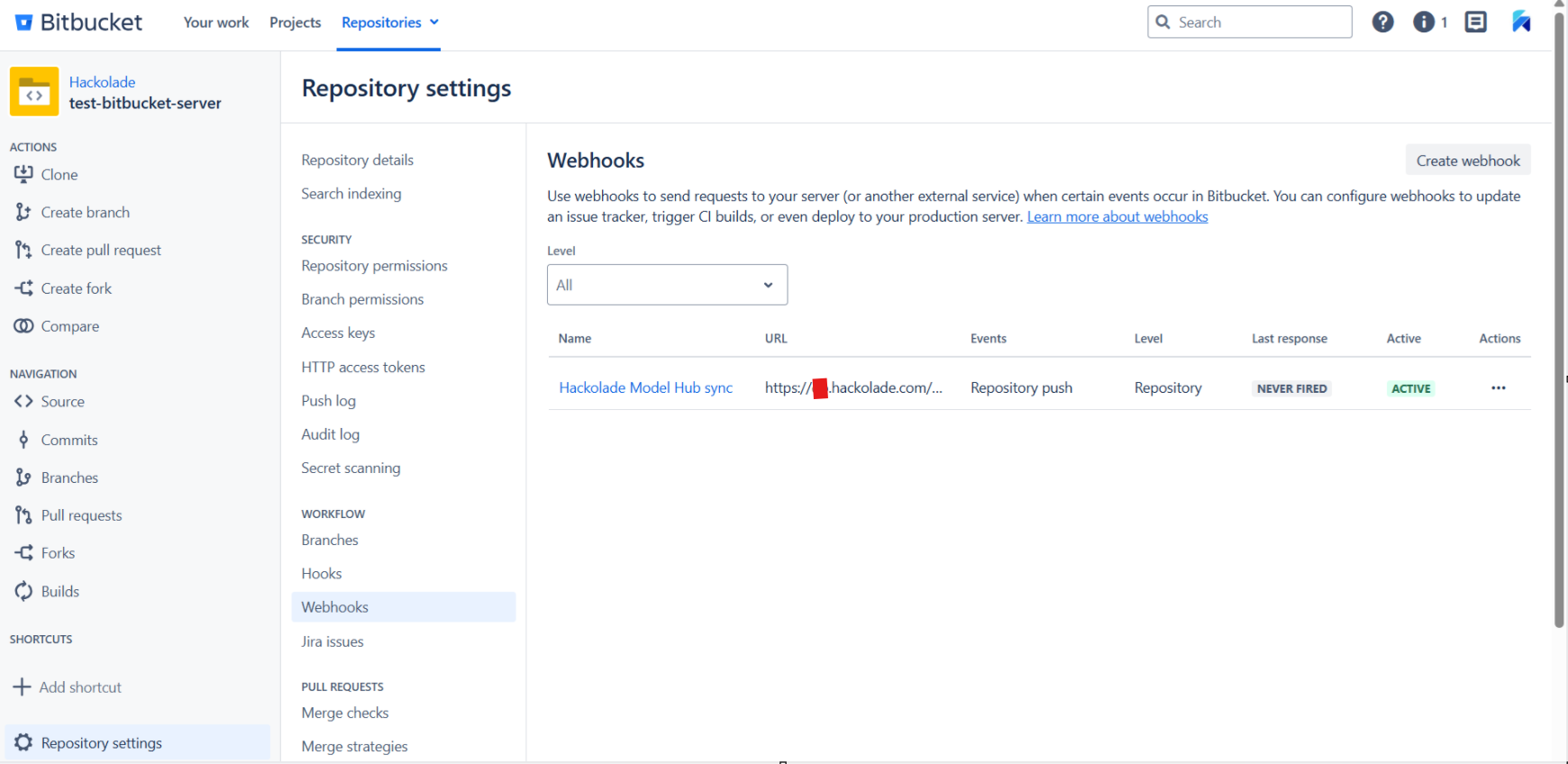This screenshot has width=1568, height=764.
Task: Click the page vertical scrollbar
Action: point(1559,320)
